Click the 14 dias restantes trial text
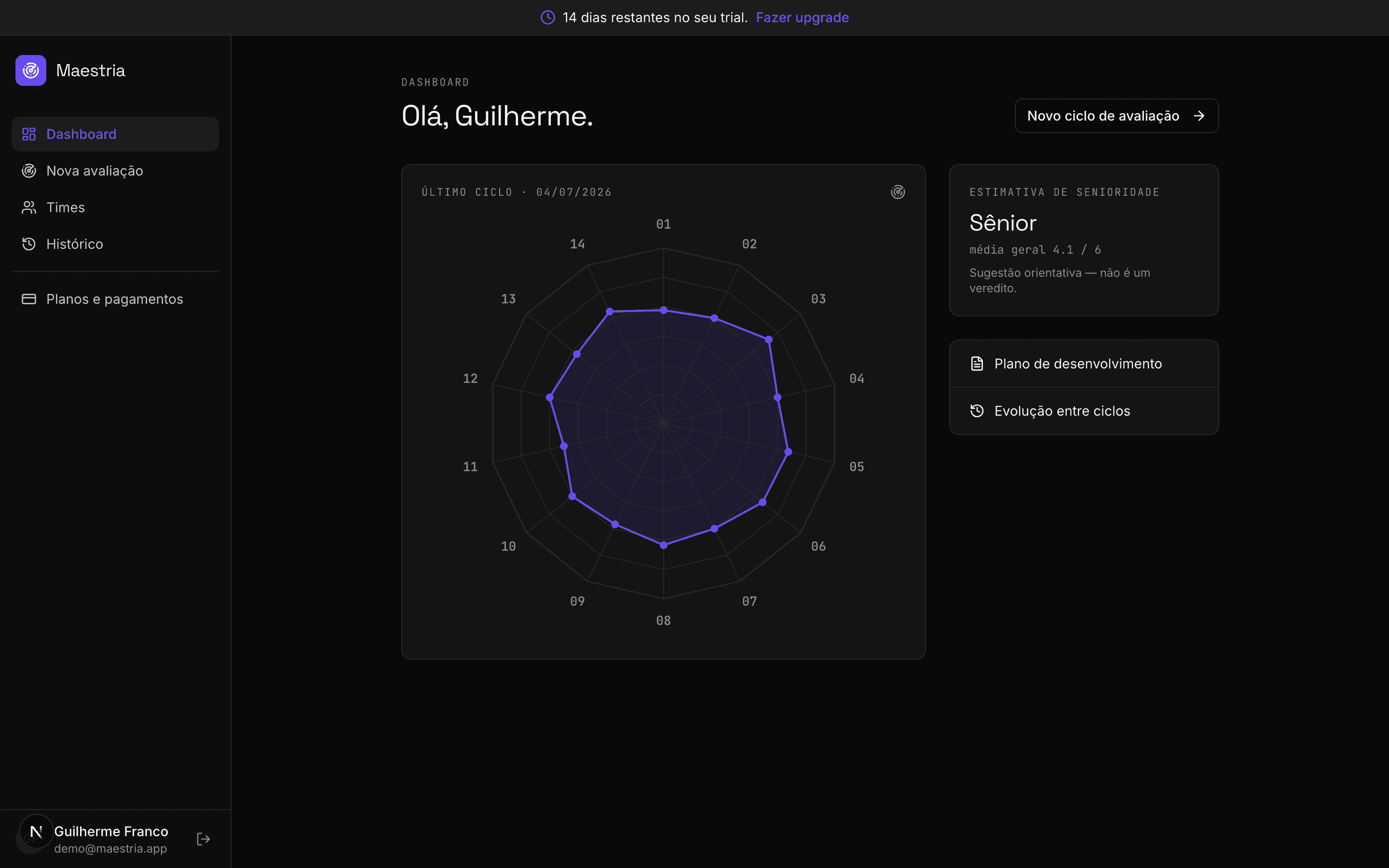 (x=655, y=17)
